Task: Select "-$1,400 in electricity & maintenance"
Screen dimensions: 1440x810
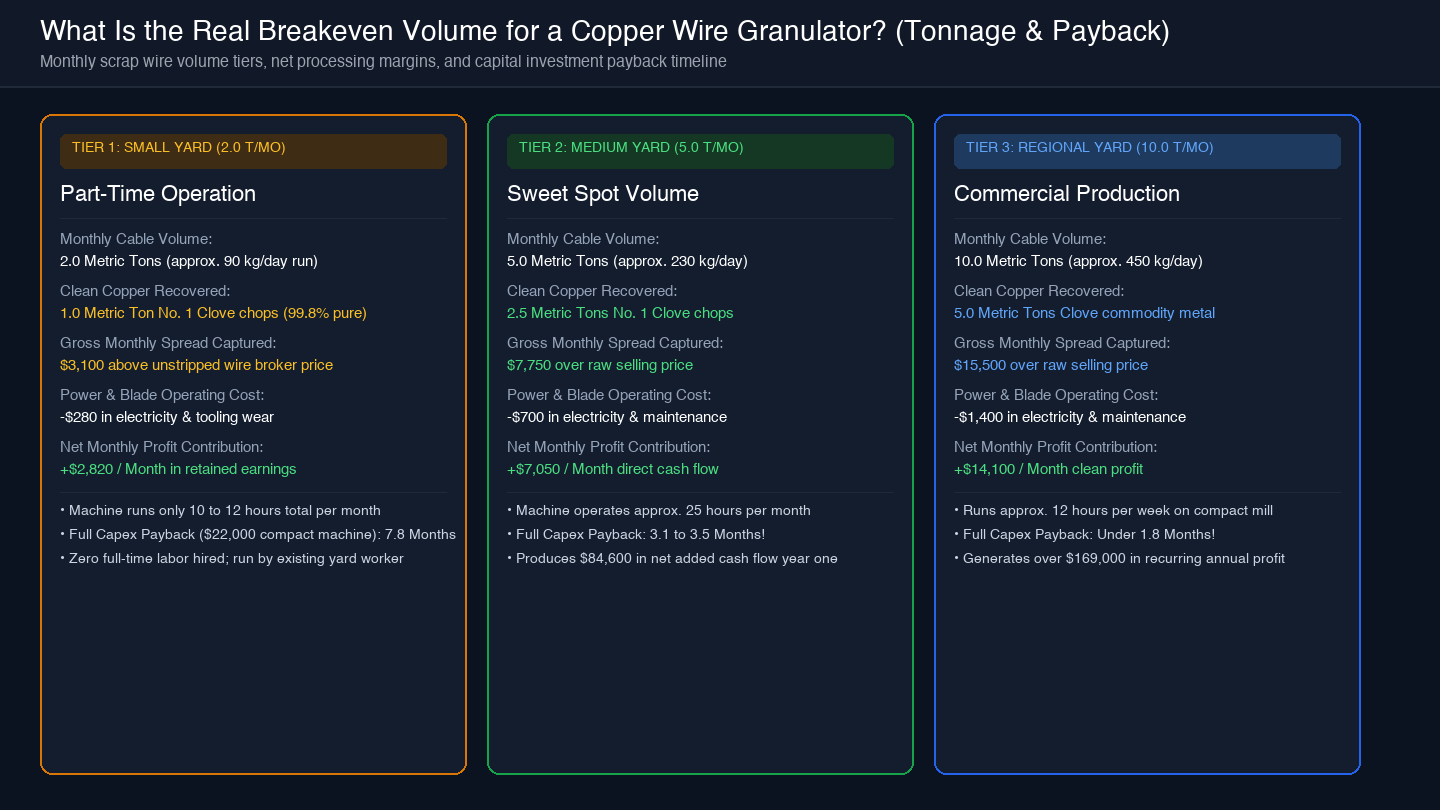Action: click(x=1070, y=417)
